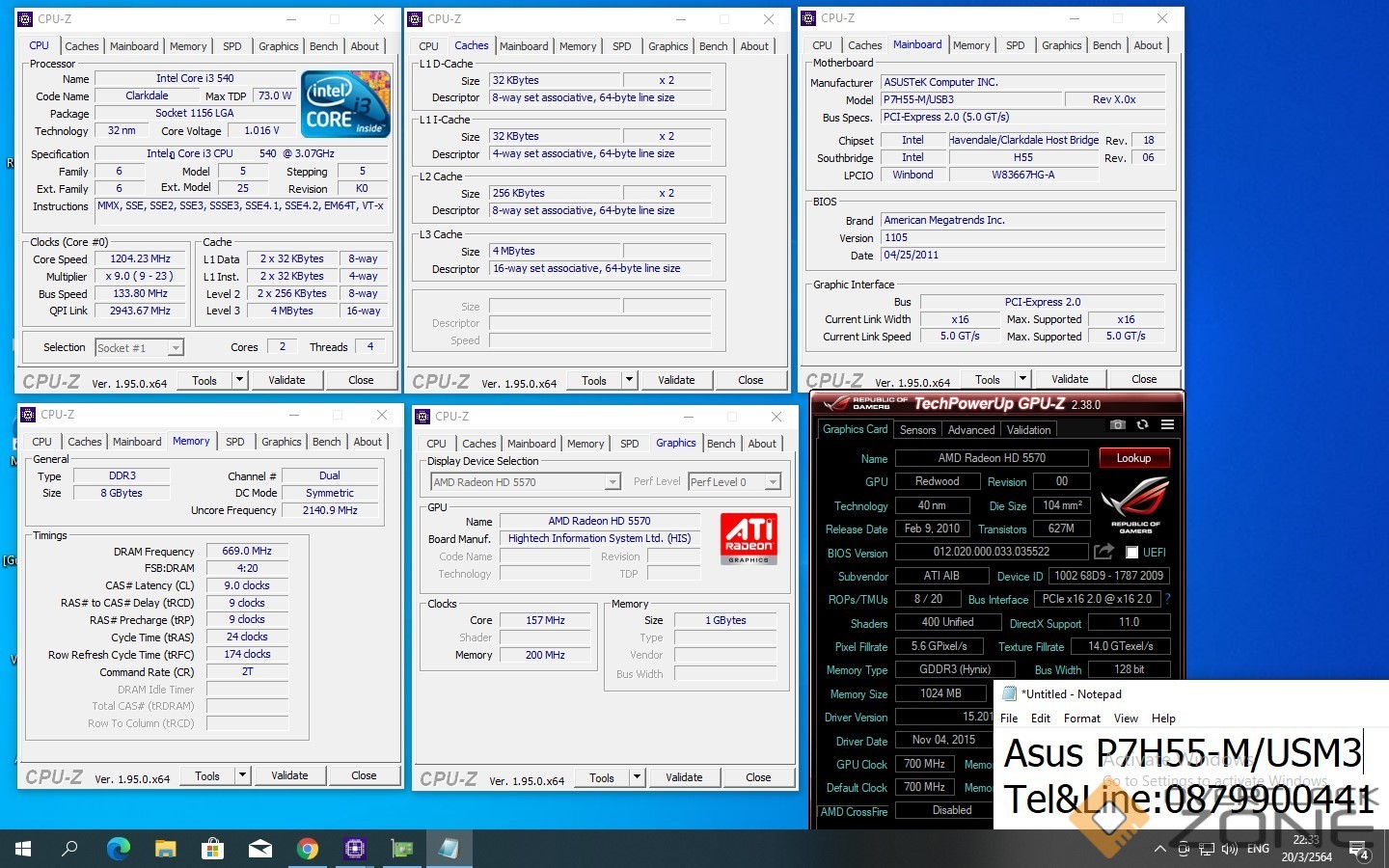Click the GPU-Z refresh icon
1389x868 pixels.
[x=1142, y=424]
